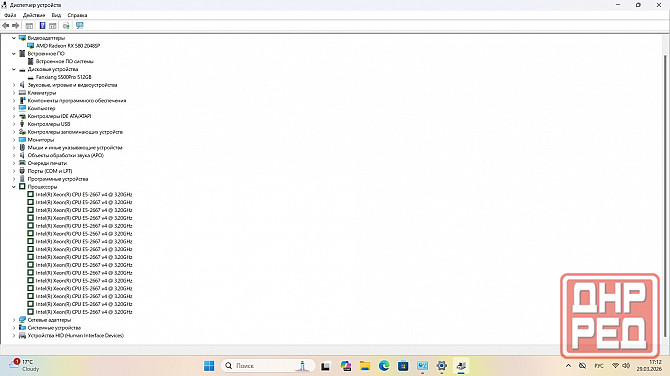
Task: Select Компоненты программного обеспечения row
Action: [x=77, y=100]
